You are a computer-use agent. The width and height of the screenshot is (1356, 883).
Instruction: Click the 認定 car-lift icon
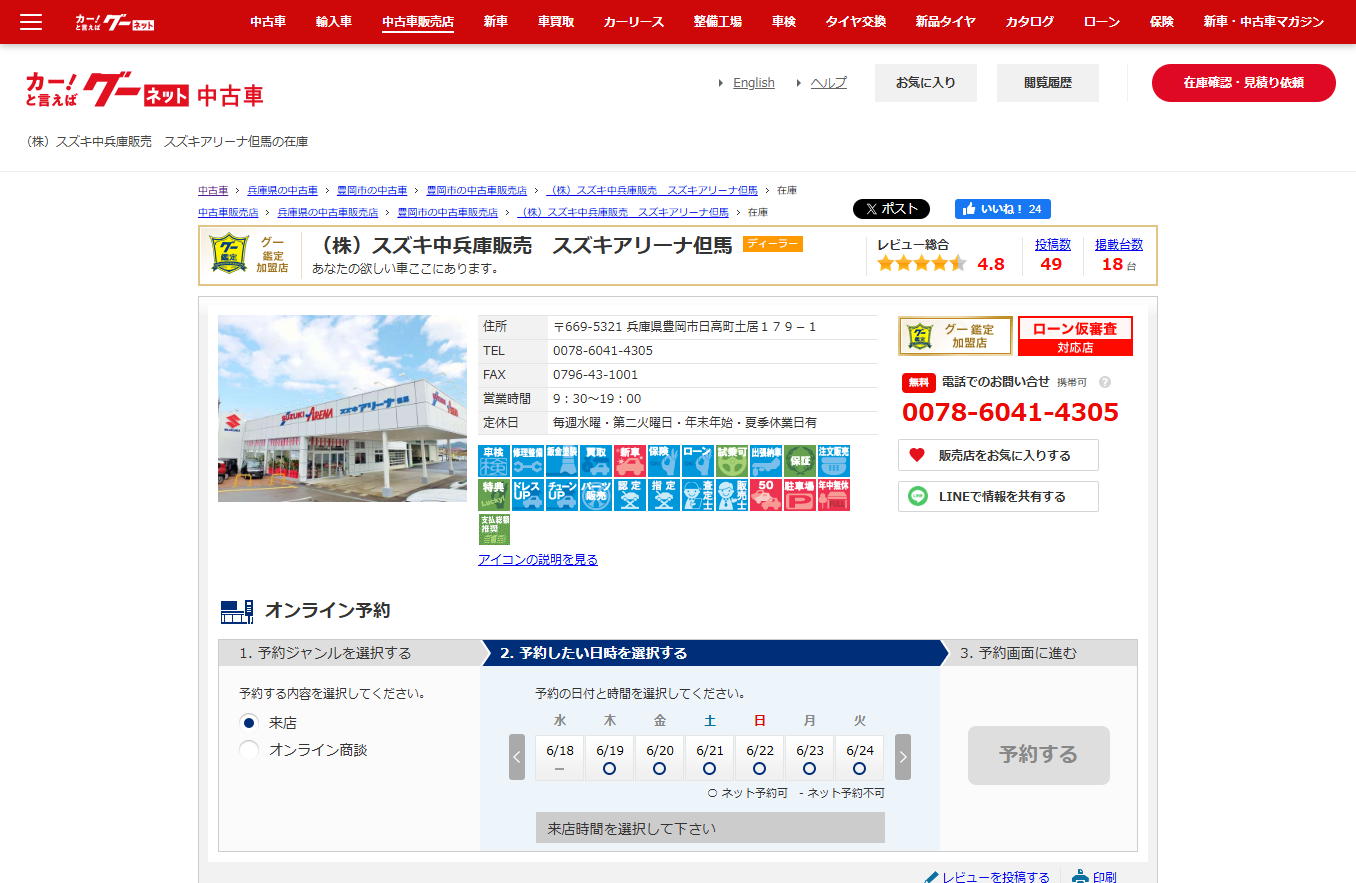point(630,495)
